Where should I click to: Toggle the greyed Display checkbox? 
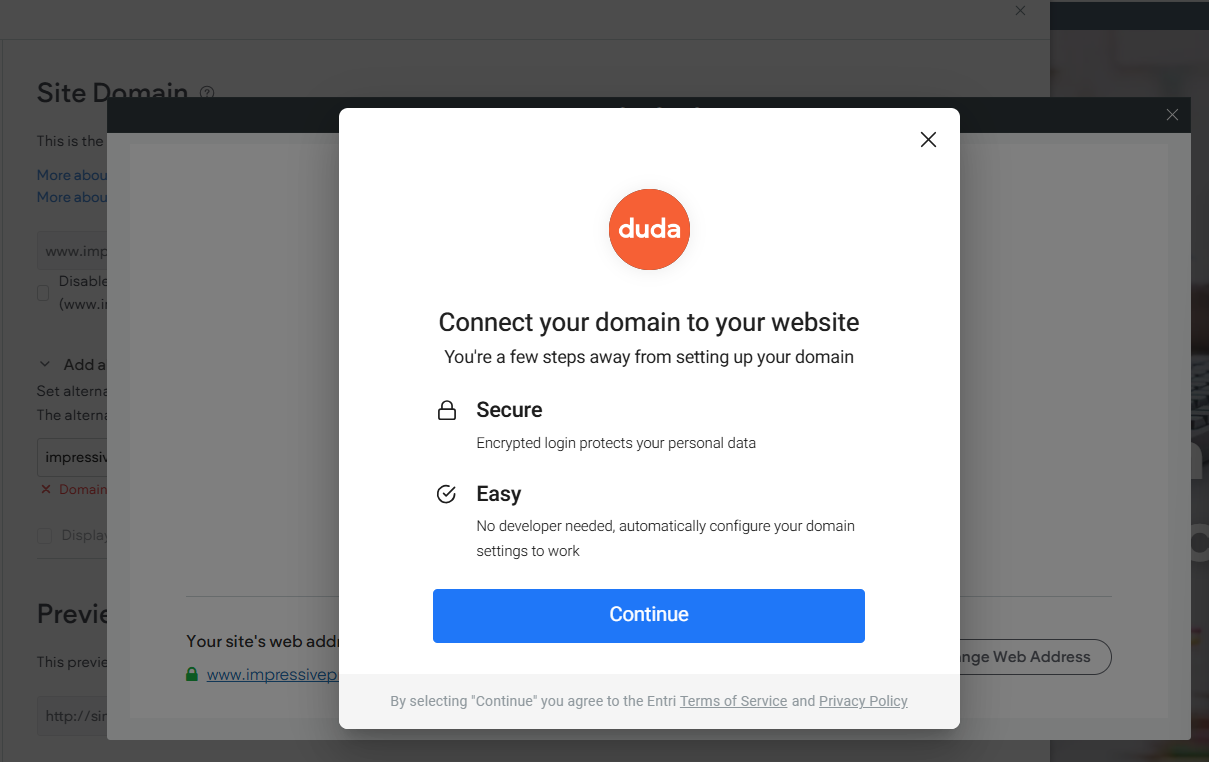point(44,535)
